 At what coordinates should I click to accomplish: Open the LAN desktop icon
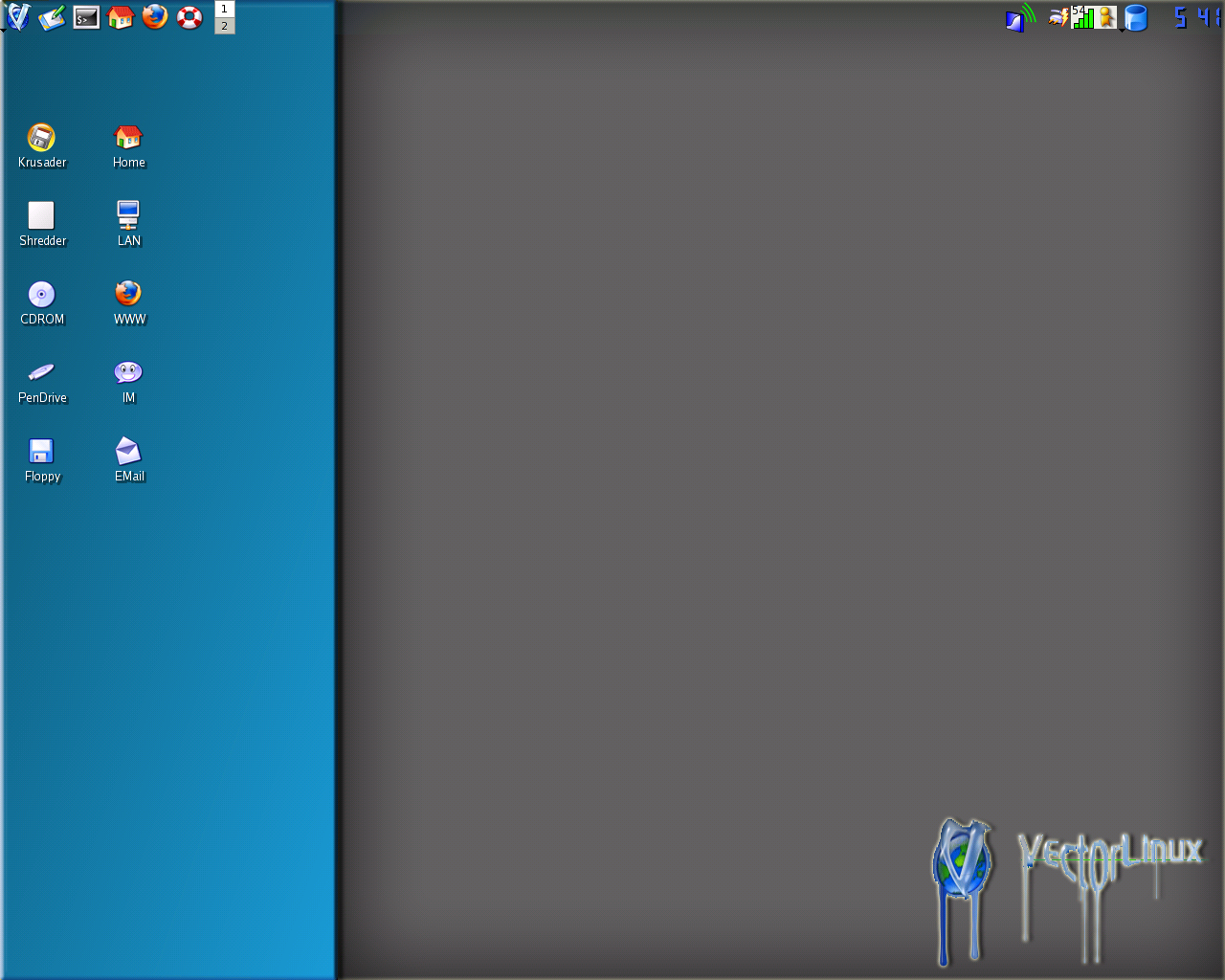point(128,225)
